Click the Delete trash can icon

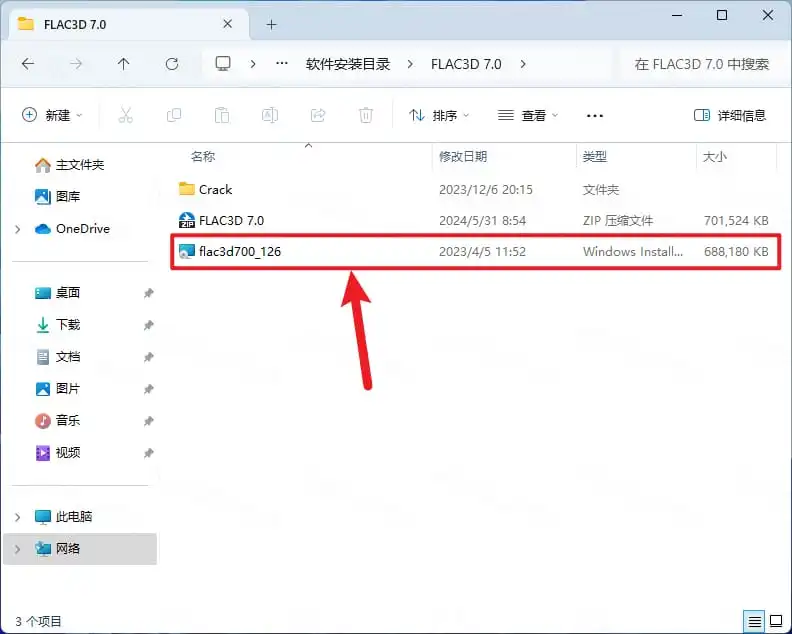366,115
